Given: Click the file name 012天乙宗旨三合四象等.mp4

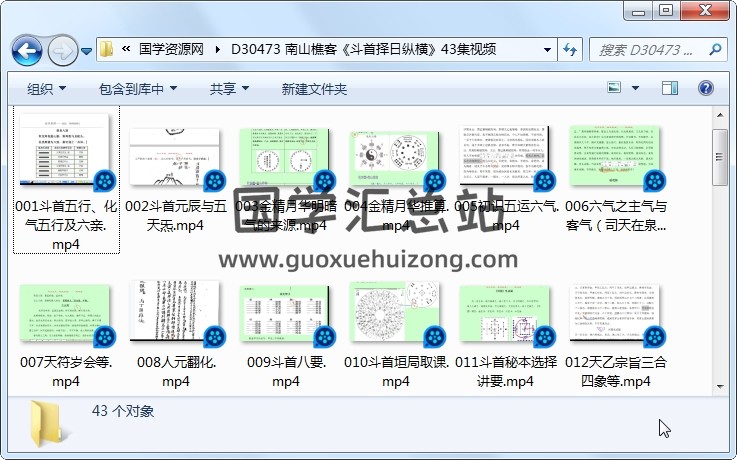Looking at the screenshot, I should [616, 372].
